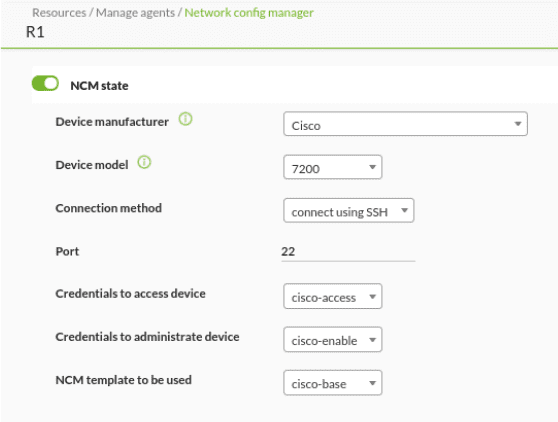This screenshot has width=558, height=422.
Task: Click the device model dropdown arrow
Action: coord(372,167)
